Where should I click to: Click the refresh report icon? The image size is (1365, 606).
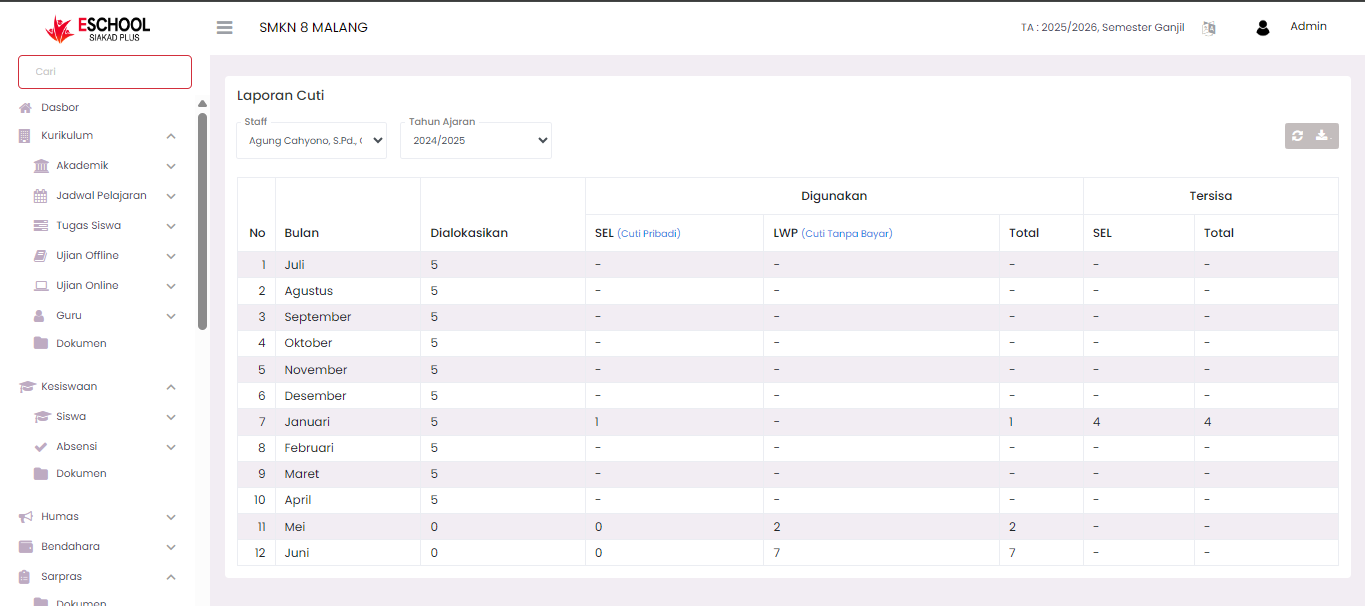(x=1298, y=136)
